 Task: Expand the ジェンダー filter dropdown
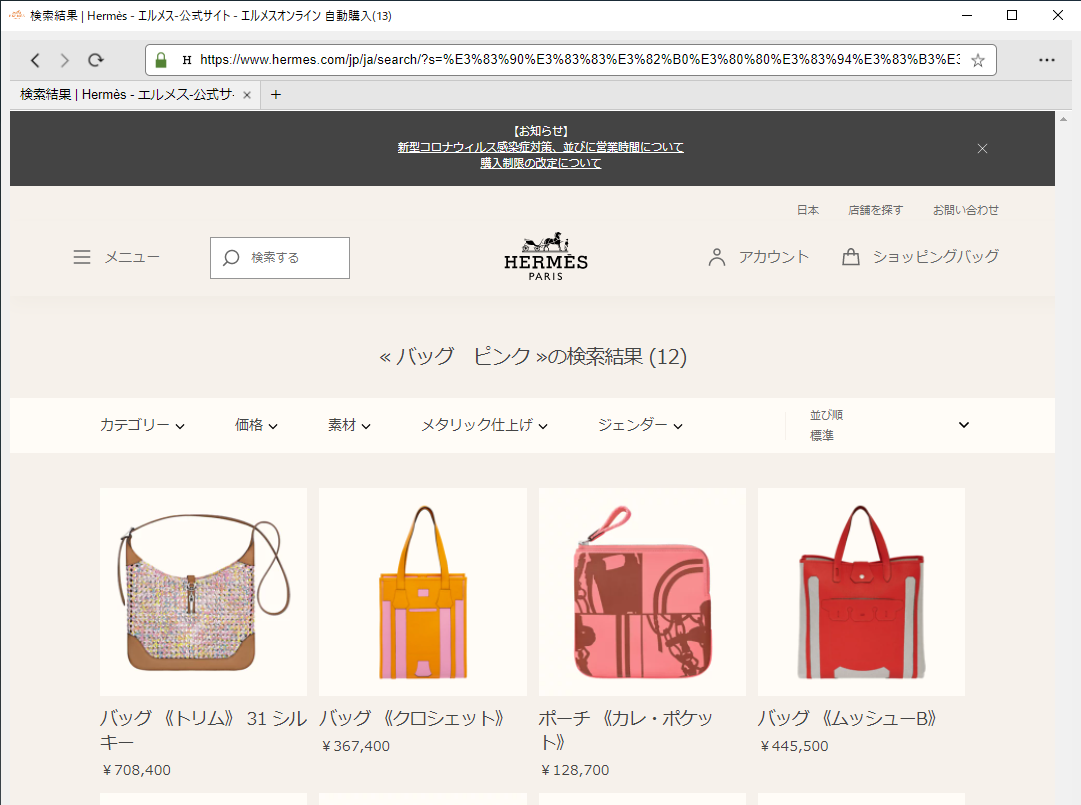tap(640, 425)
